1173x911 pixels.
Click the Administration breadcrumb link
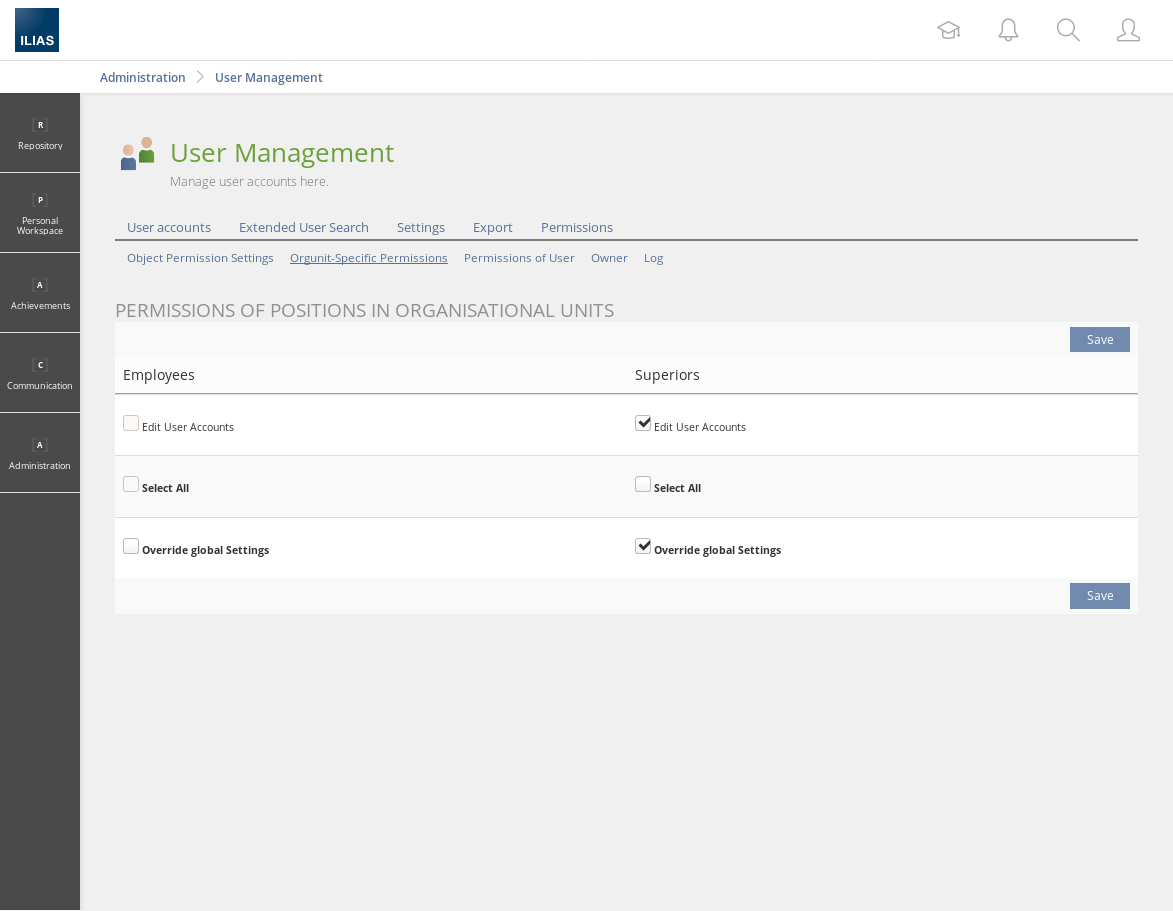[142, 77]
